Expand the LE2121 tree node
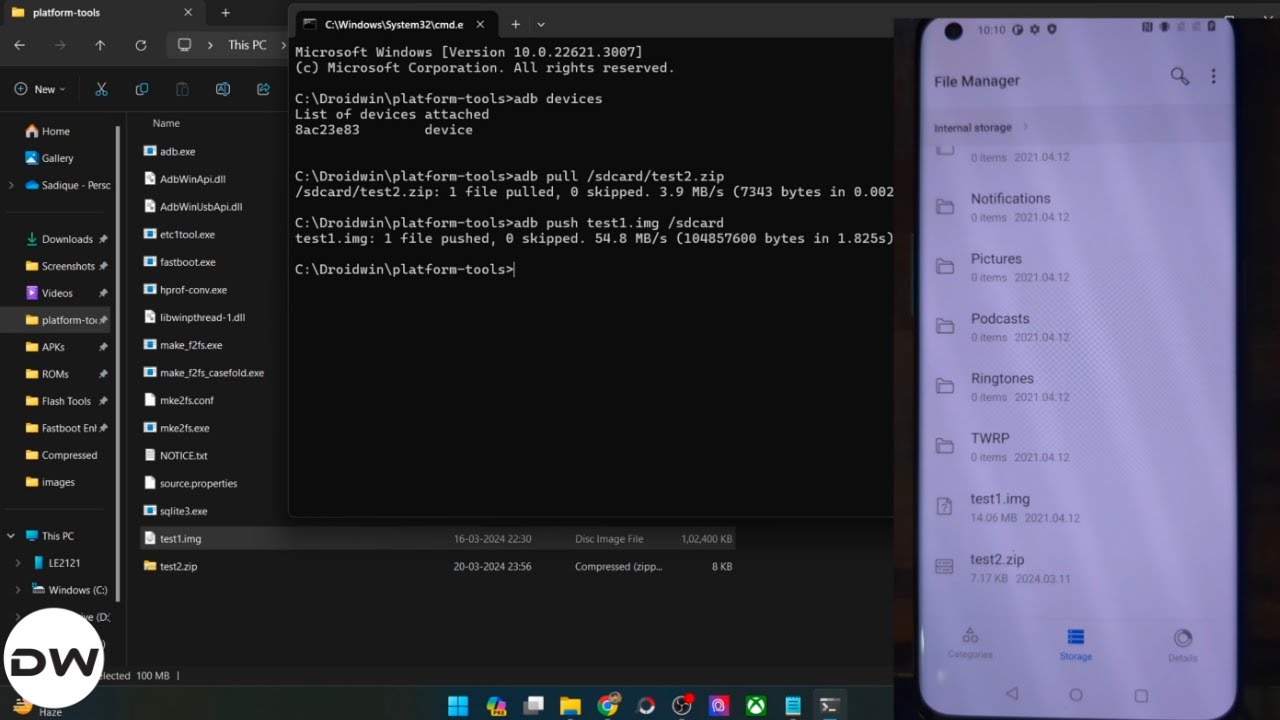The width and height of the screenshot is (1280, 720). pyautogui.click(x=18, y=563)
